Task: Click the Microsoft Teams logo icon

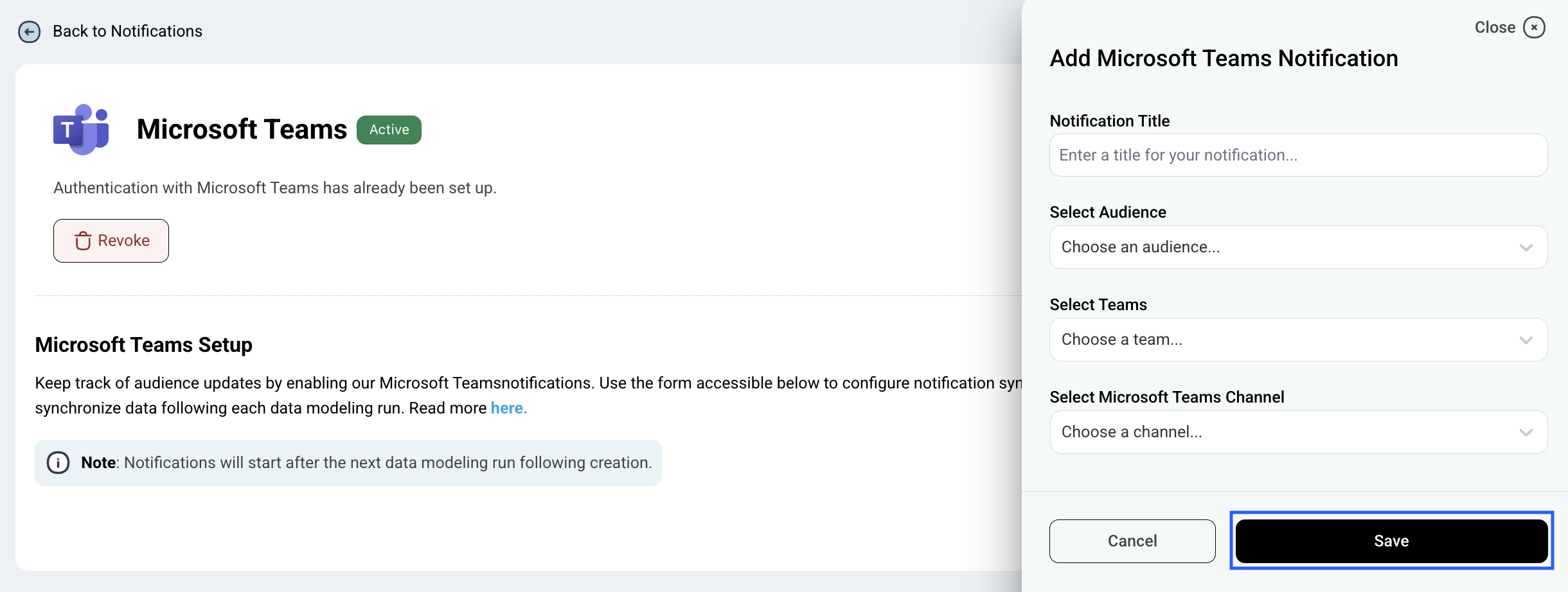Action: [81, 130]
